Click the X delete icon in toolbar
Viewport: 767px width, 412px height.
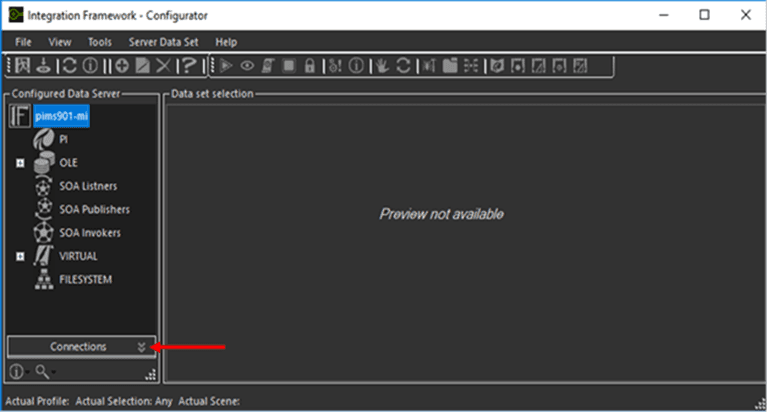[x=163, y=66]
